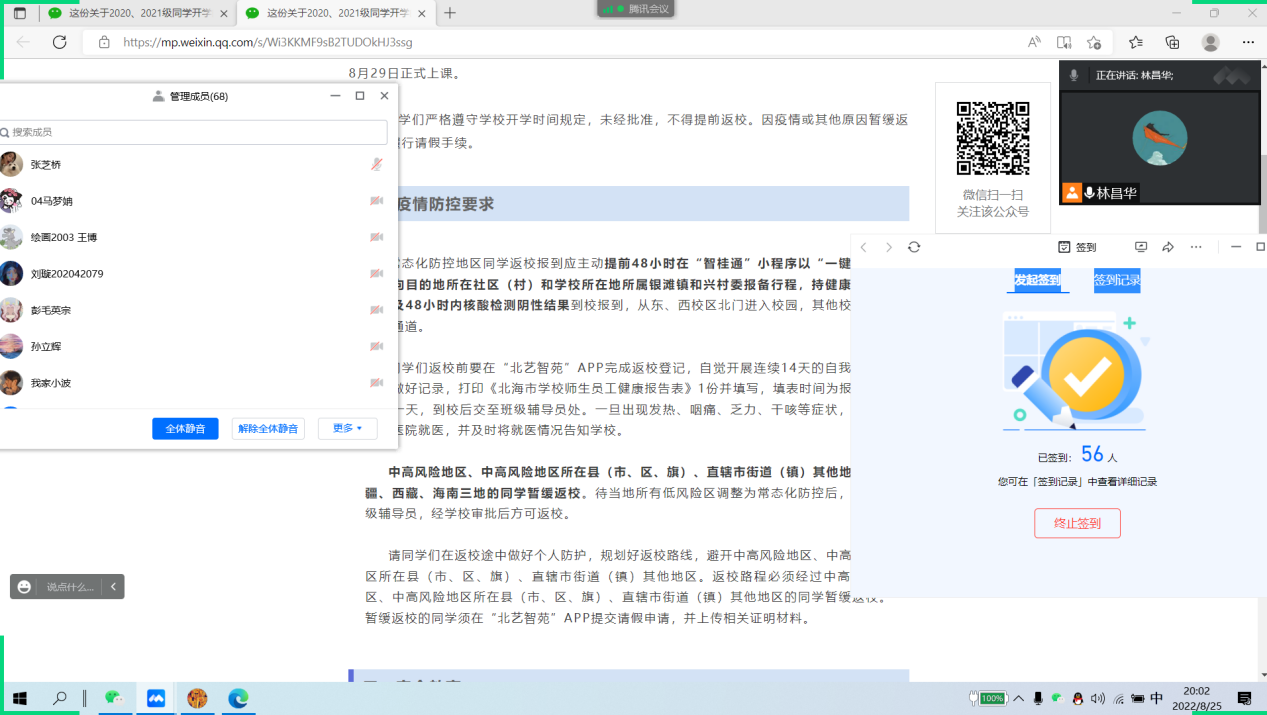Toggle the camera icon for 04马梦娟

pos(376,201)
